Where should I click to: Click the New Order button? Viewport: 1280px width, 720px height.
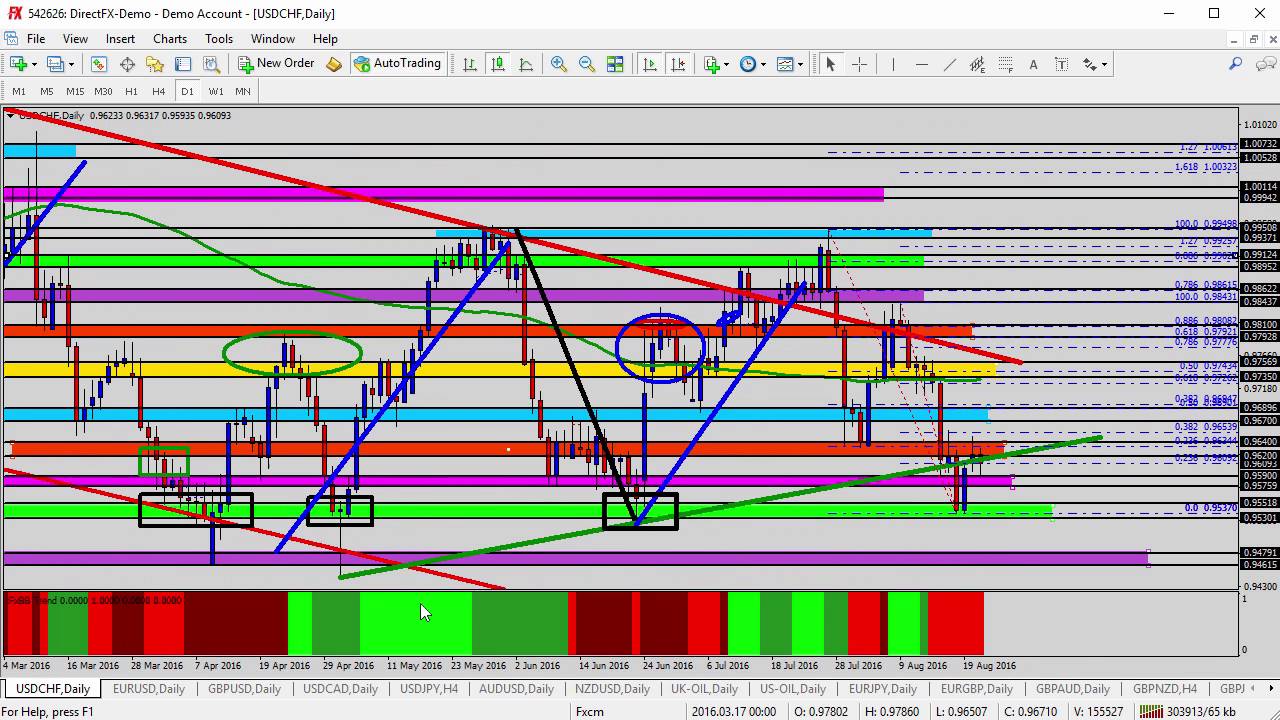pos(276,63)
